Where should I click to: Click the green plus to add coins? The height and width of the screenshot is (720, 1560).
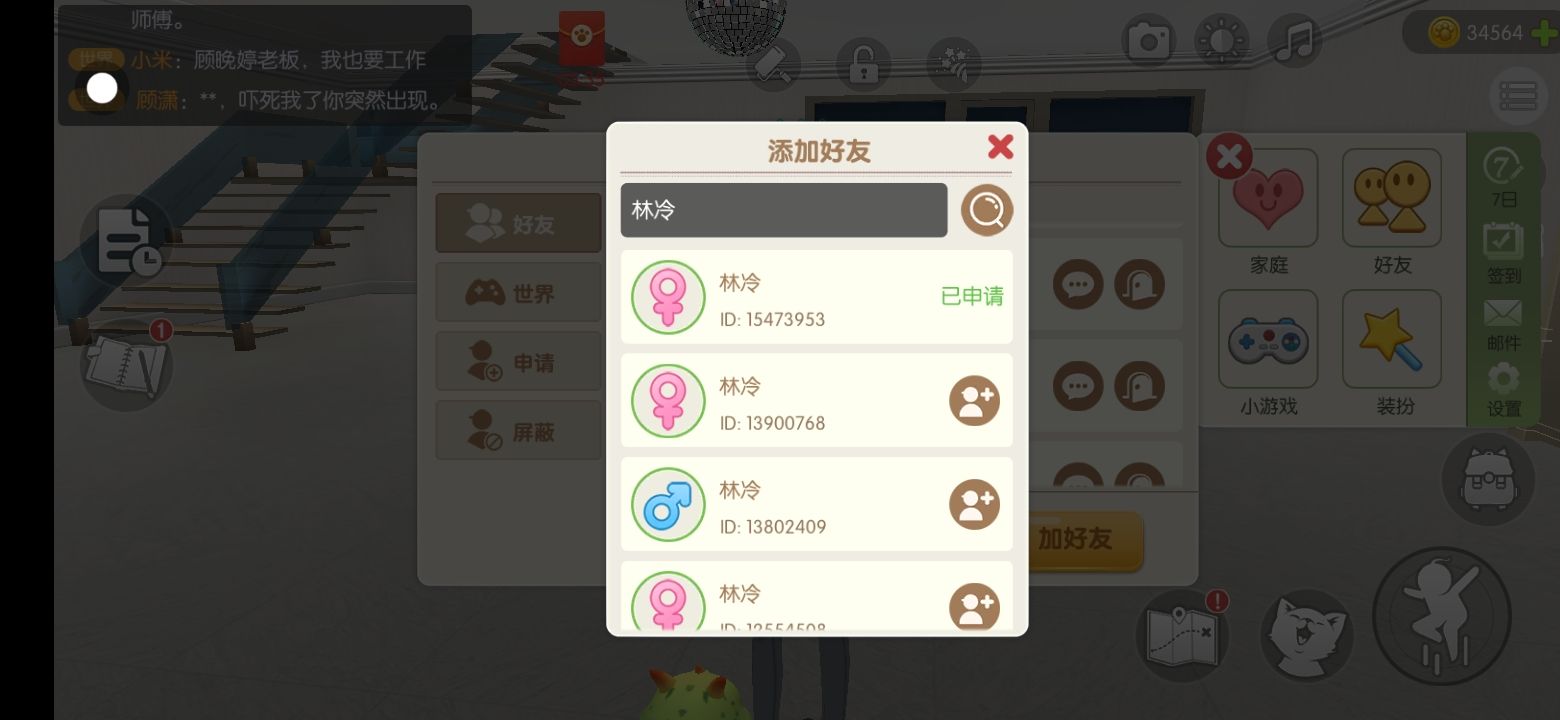coord(1544,33)
